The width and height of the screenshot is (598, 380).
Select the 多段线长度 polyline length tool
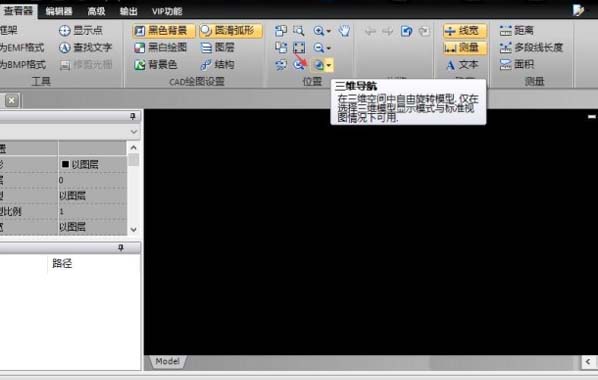(x=531, y=48)
